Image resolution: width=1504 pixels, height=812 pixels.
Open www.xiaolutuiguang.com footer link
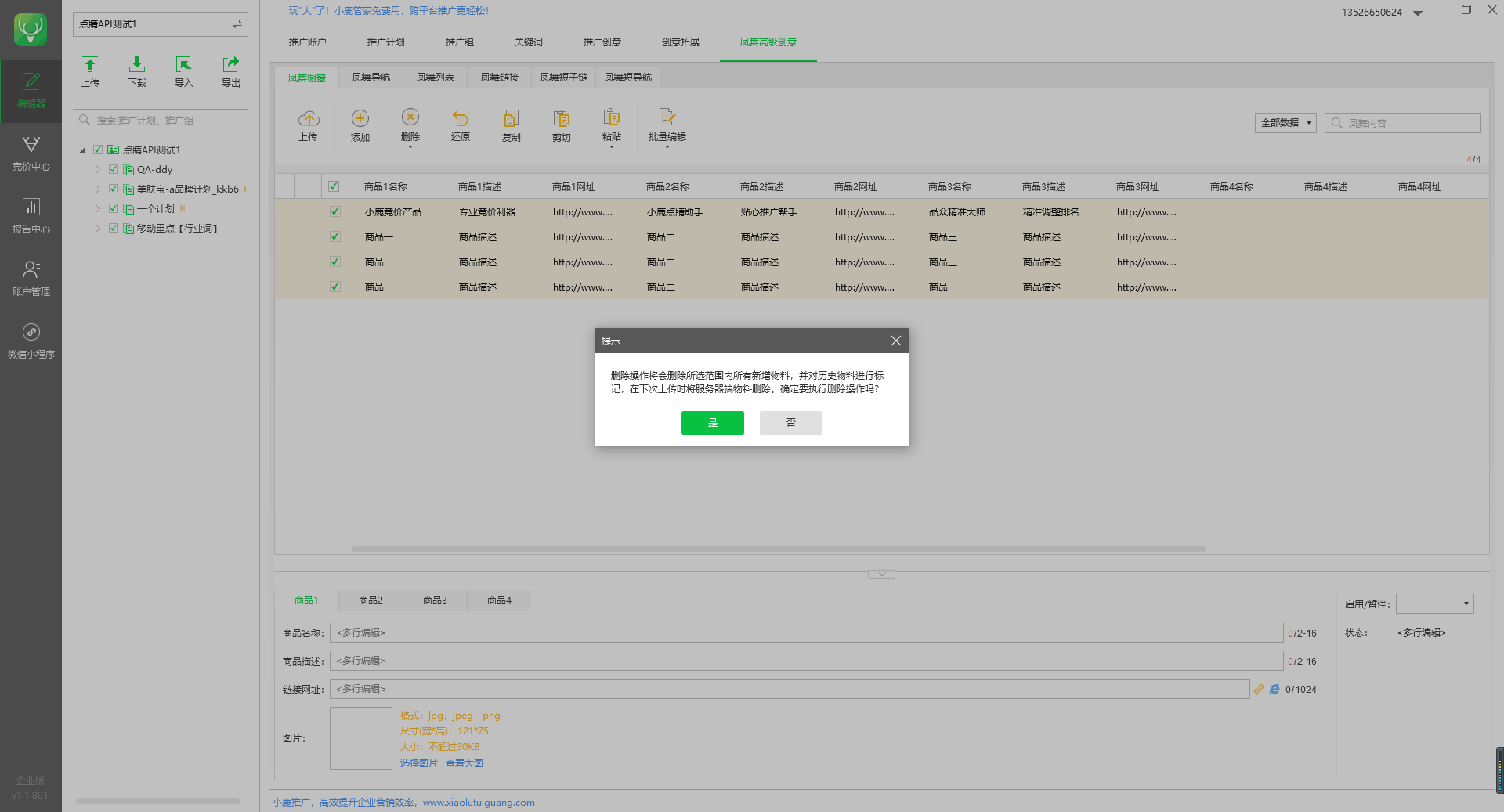479,803
